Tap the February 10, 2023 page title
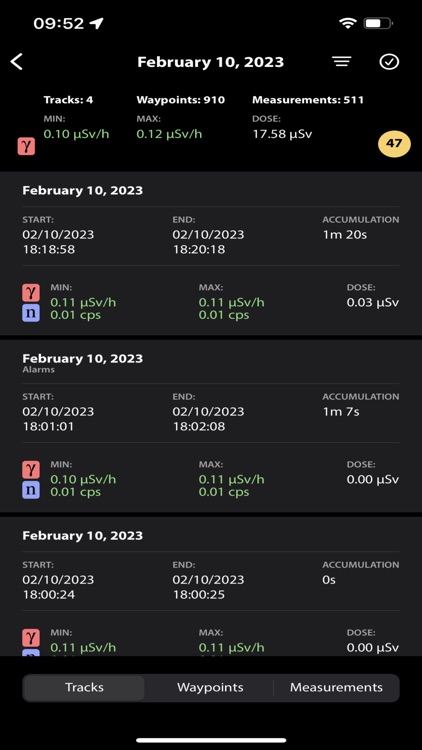 click(x=211, y=62)
